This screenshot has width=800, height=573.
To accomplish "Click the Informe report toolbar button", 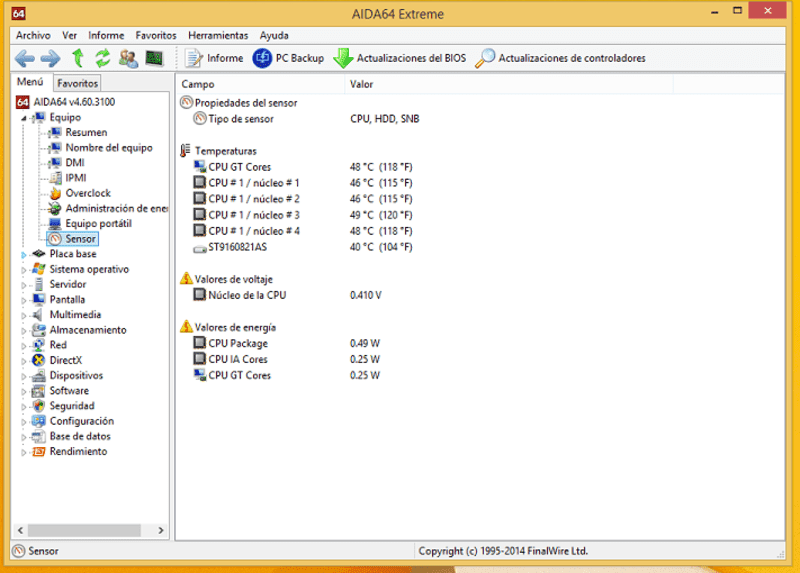I will click(x=214, y=58).
